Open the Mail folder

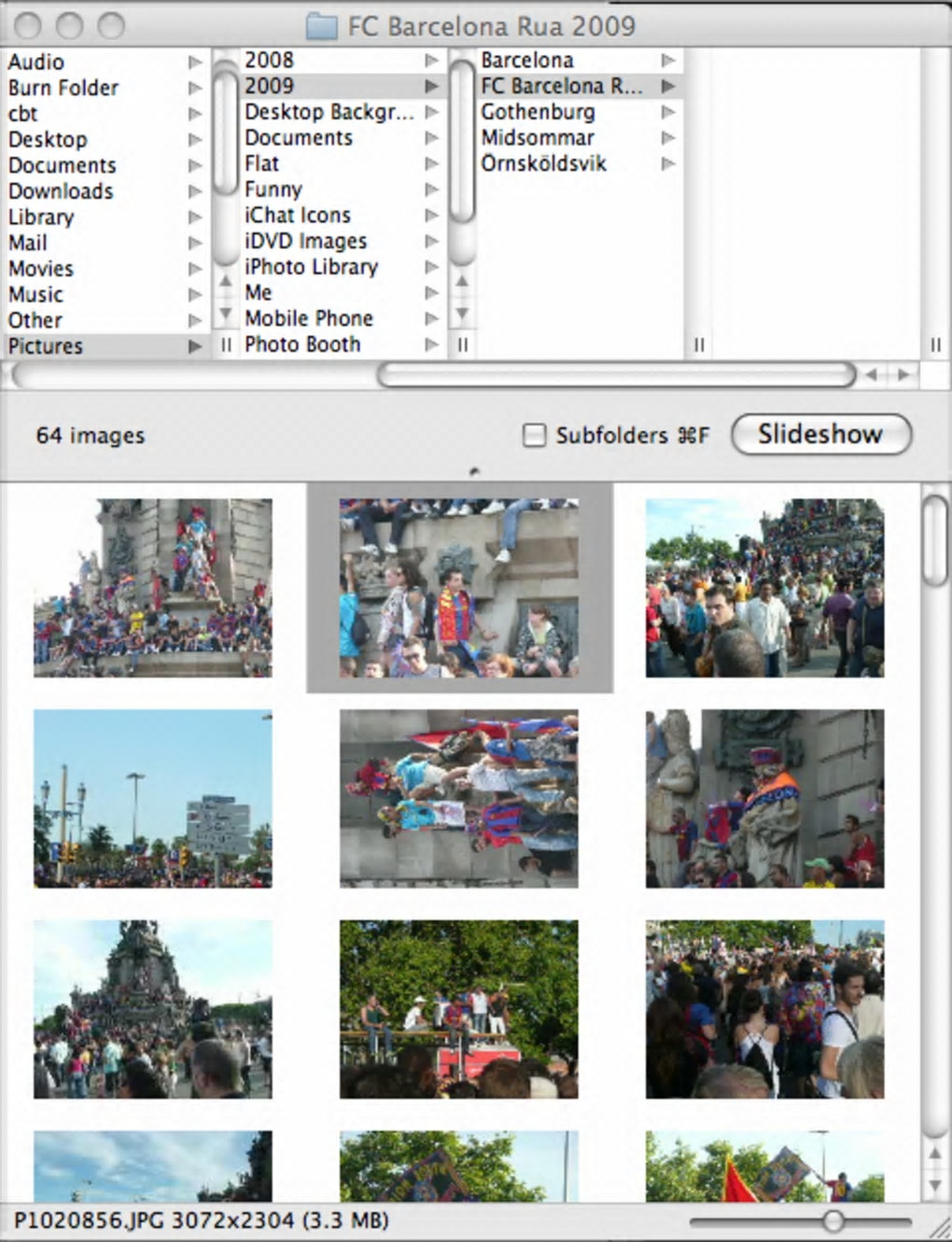click(x=28, y=243)
